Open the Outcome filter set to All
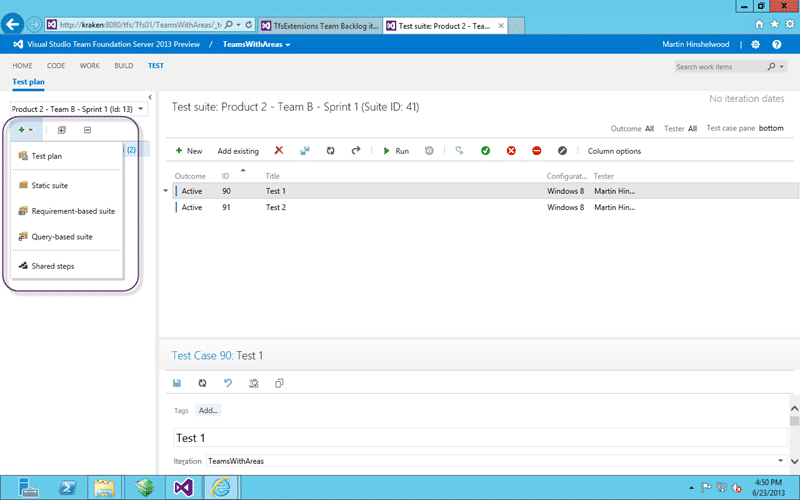800x500 pixels. pos(649,129)
